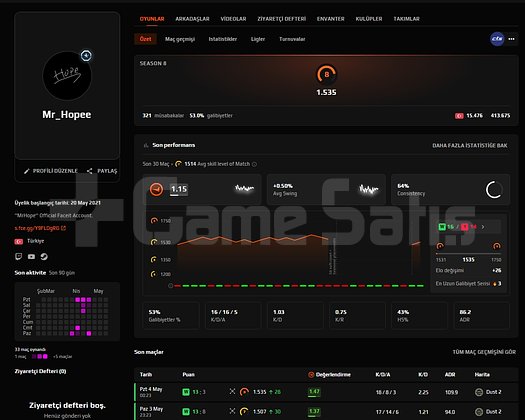Open the three-dots more options menu

511,39
